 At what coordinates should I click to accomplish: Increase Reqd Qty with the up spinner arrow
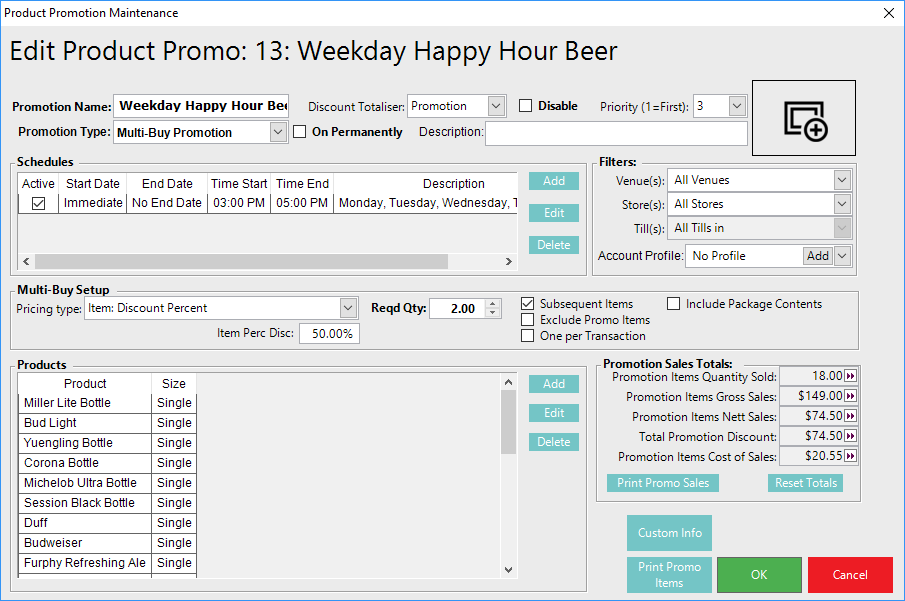492,304
